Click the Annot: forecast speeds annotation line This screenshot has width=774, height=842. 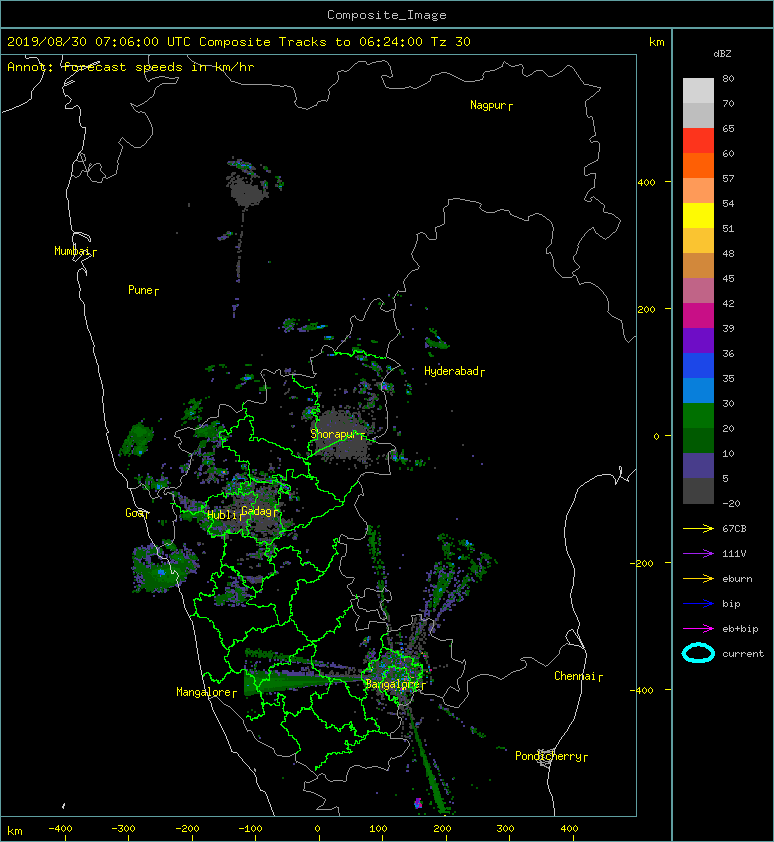(x=131, y=67)
